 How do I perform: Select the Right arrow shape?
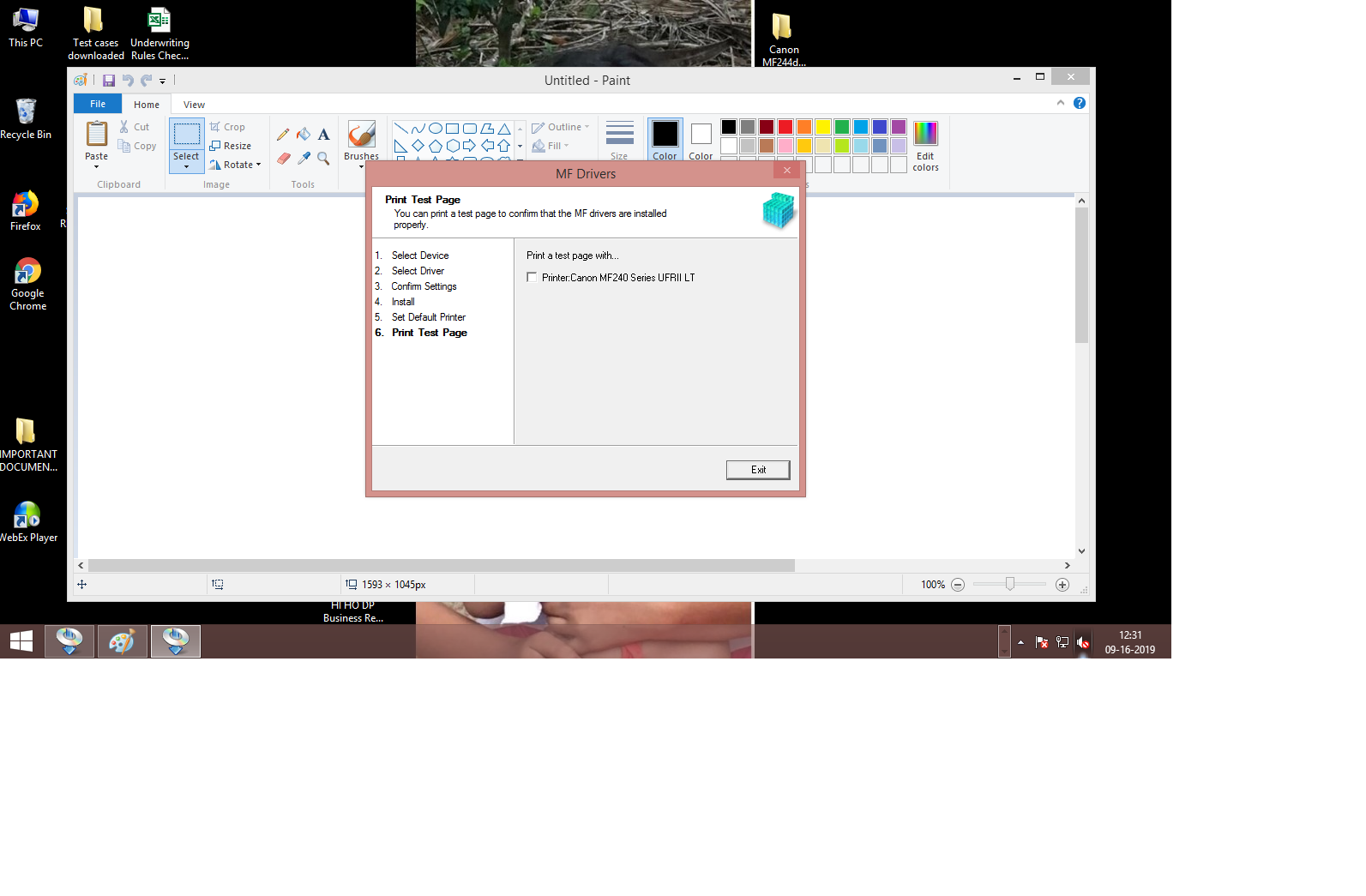470,146
